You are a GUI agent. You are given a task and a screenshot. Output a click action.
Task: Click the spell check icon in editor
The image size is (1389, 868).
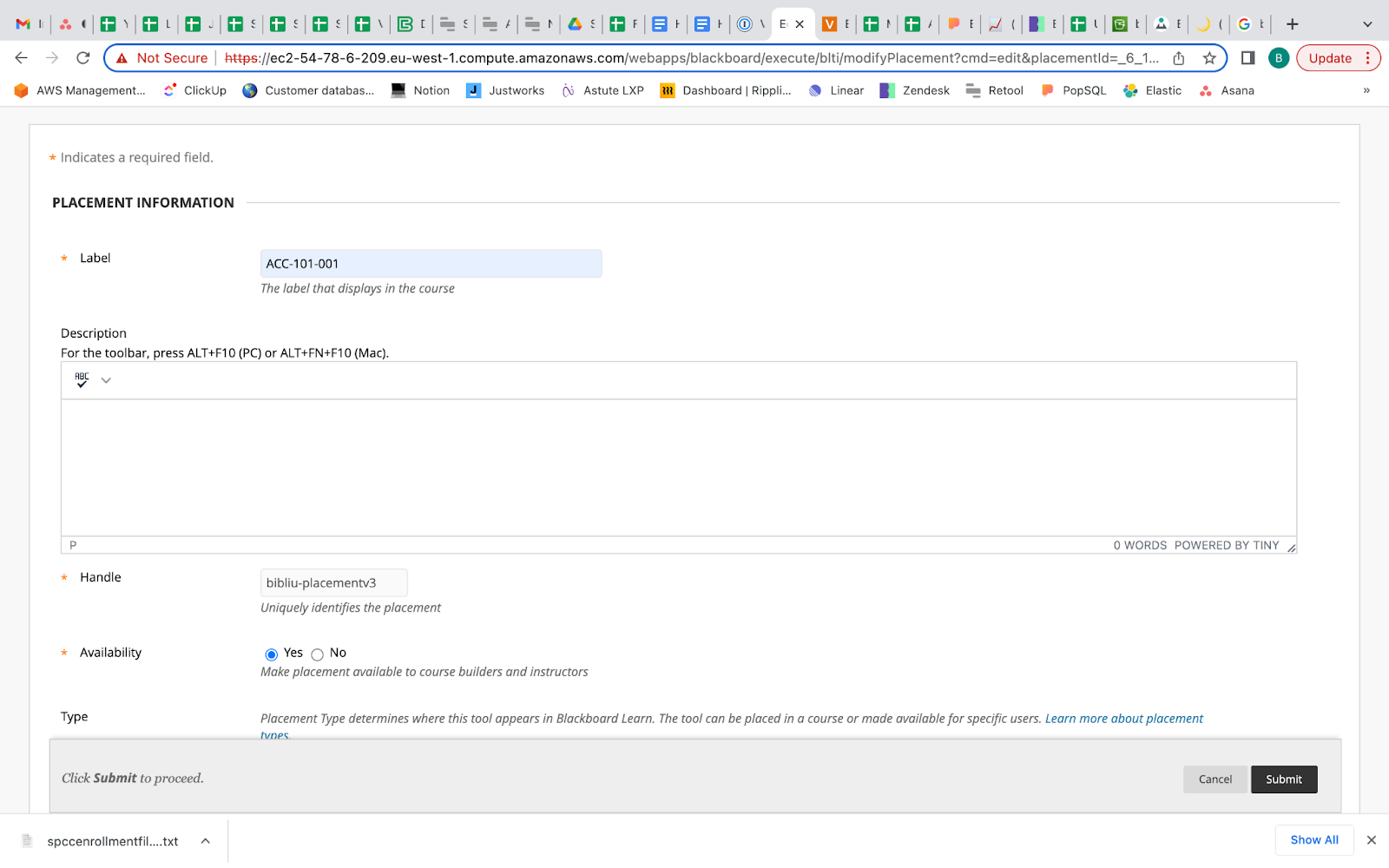pyautogui.click(x=82, y=380)
